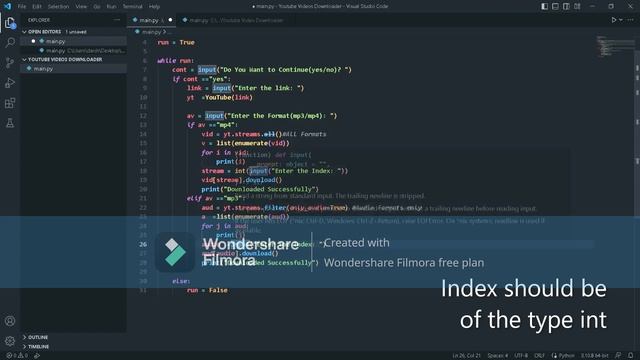Open Source Control view in activity bar
Screen dimensions: 640x360
click(x=10, y=62)
